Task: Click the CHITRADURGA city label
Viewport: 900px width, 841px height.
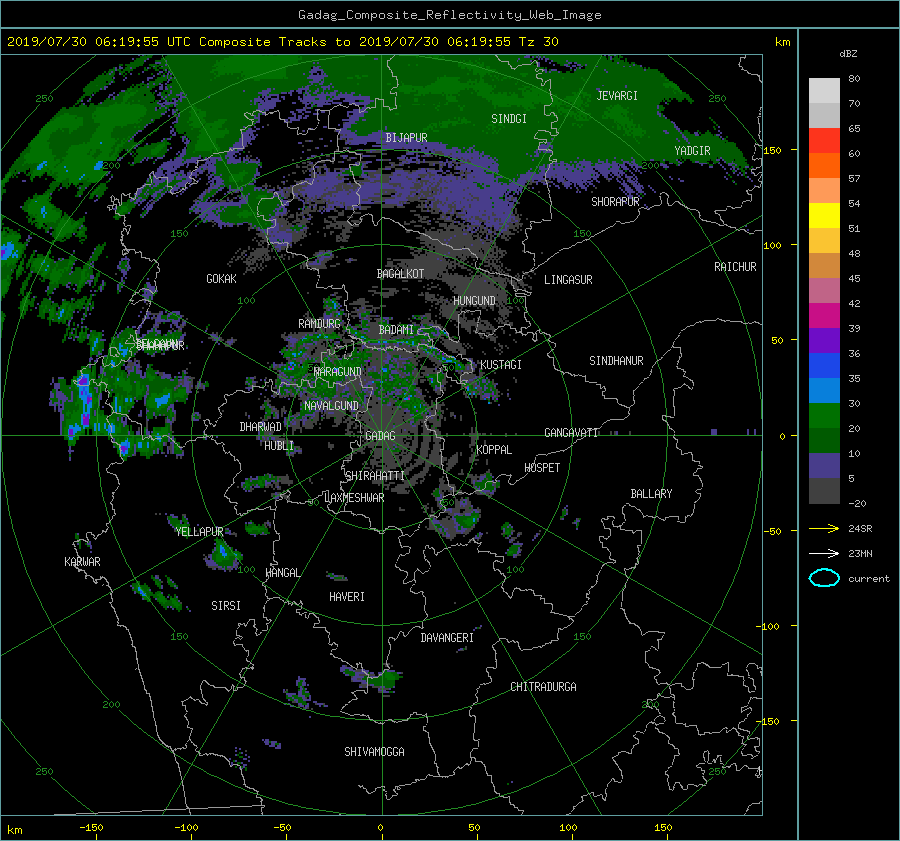Action: pos(544,687)
